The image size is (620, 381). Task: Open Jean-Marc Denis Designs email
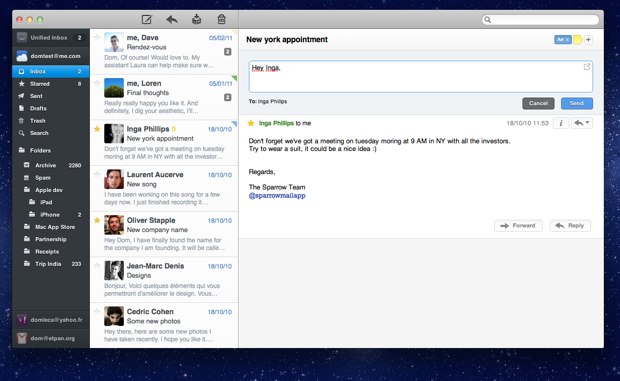pyautogui.click(x=164, y=279)
